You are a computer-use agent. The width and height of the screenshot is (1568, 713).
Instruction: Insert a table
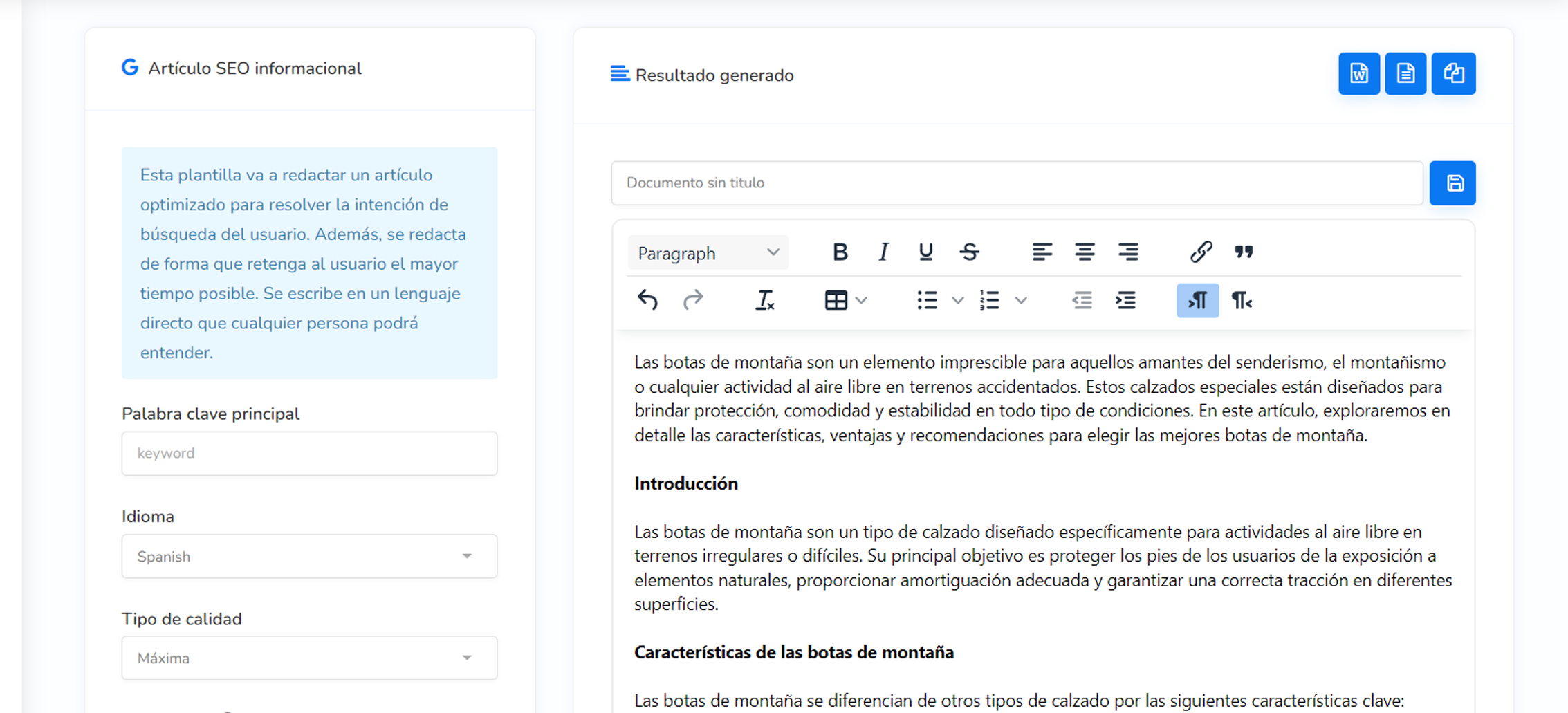tap(836, 300)
